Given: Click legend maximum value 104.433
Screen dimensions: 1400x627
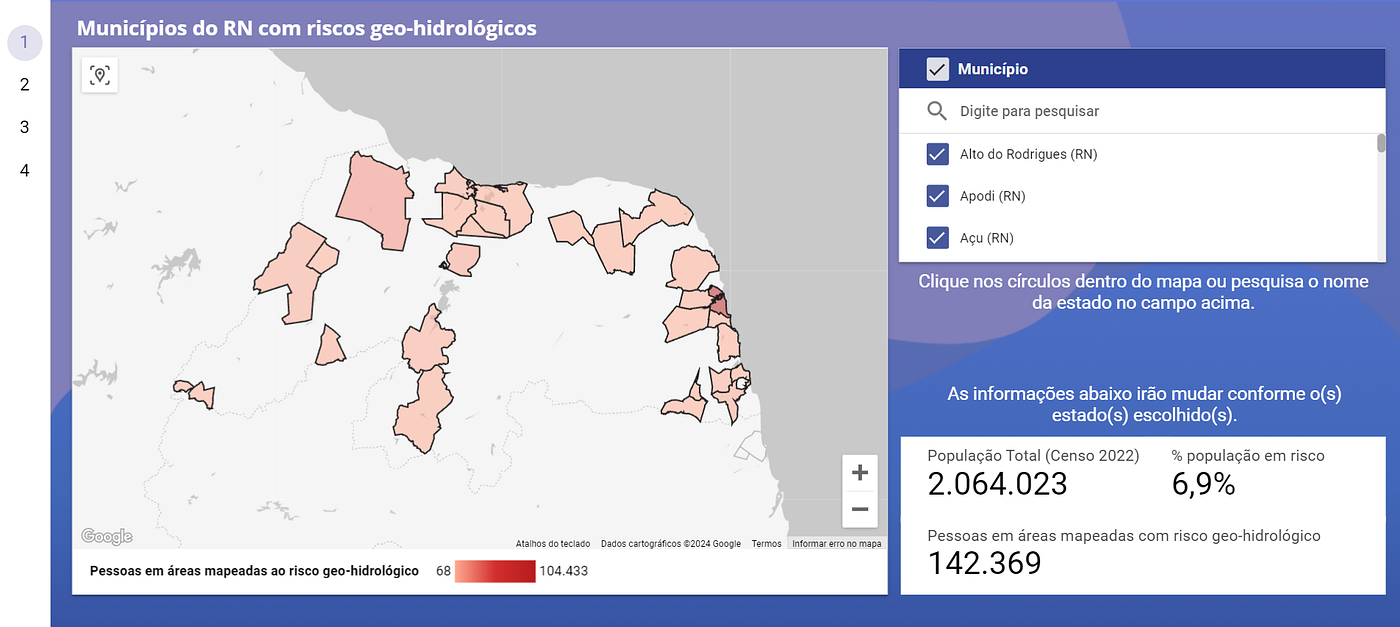Looking at the screenshot, I should [563, 571].
